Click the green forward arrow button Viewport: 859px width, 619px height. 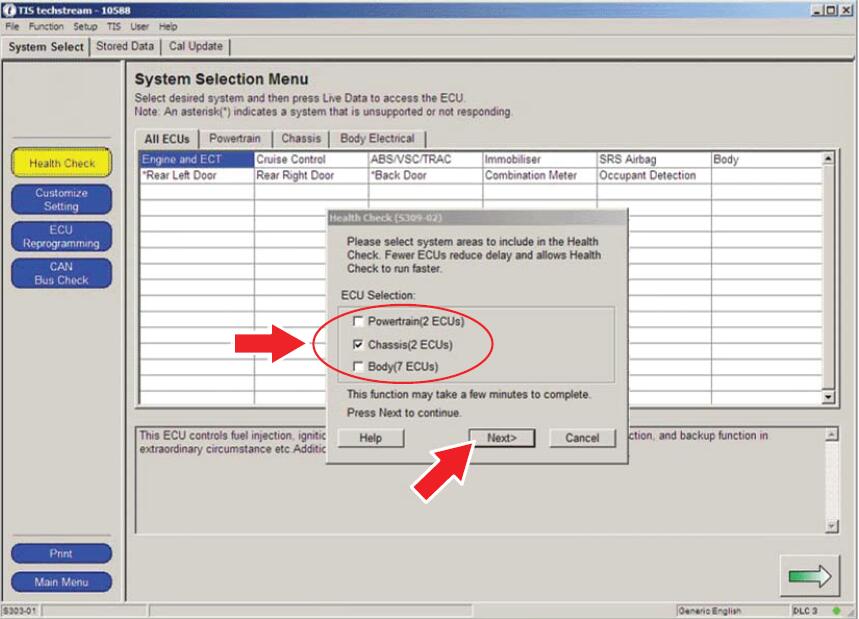810,576
